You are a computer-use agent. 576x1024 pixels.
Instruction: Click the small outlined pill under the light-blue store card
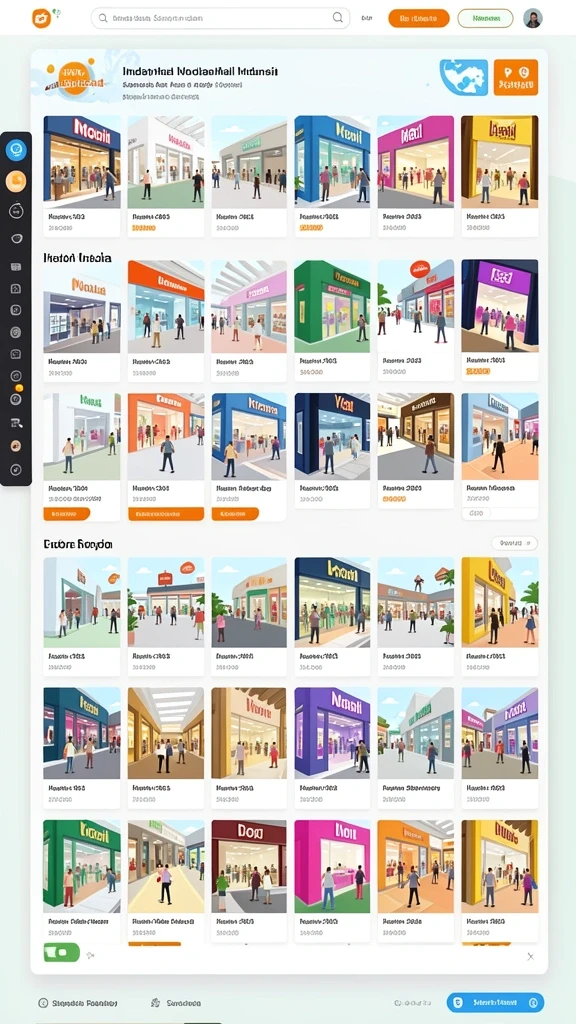pos(476,514)
